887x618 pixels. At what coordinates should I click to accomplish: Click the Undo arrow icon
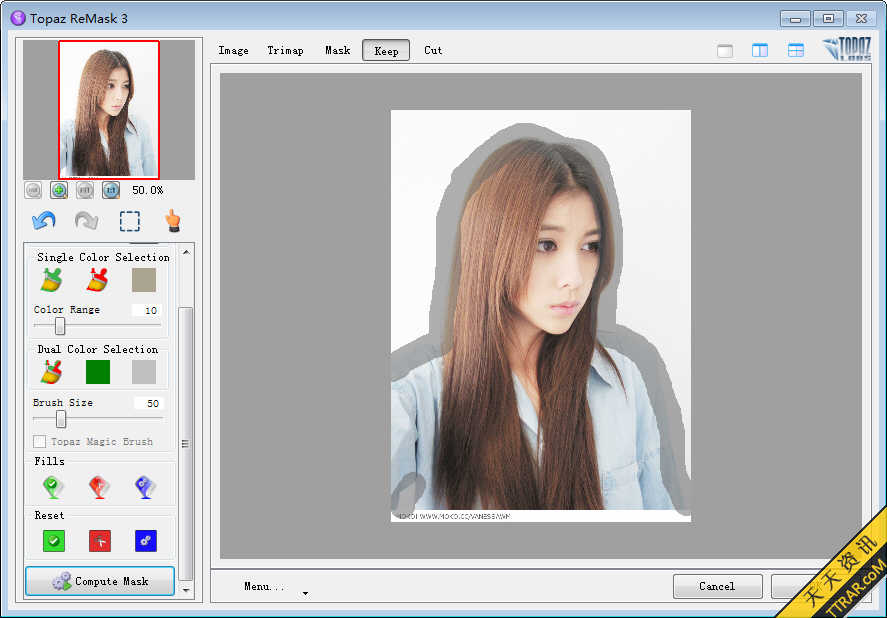point(44,221)
